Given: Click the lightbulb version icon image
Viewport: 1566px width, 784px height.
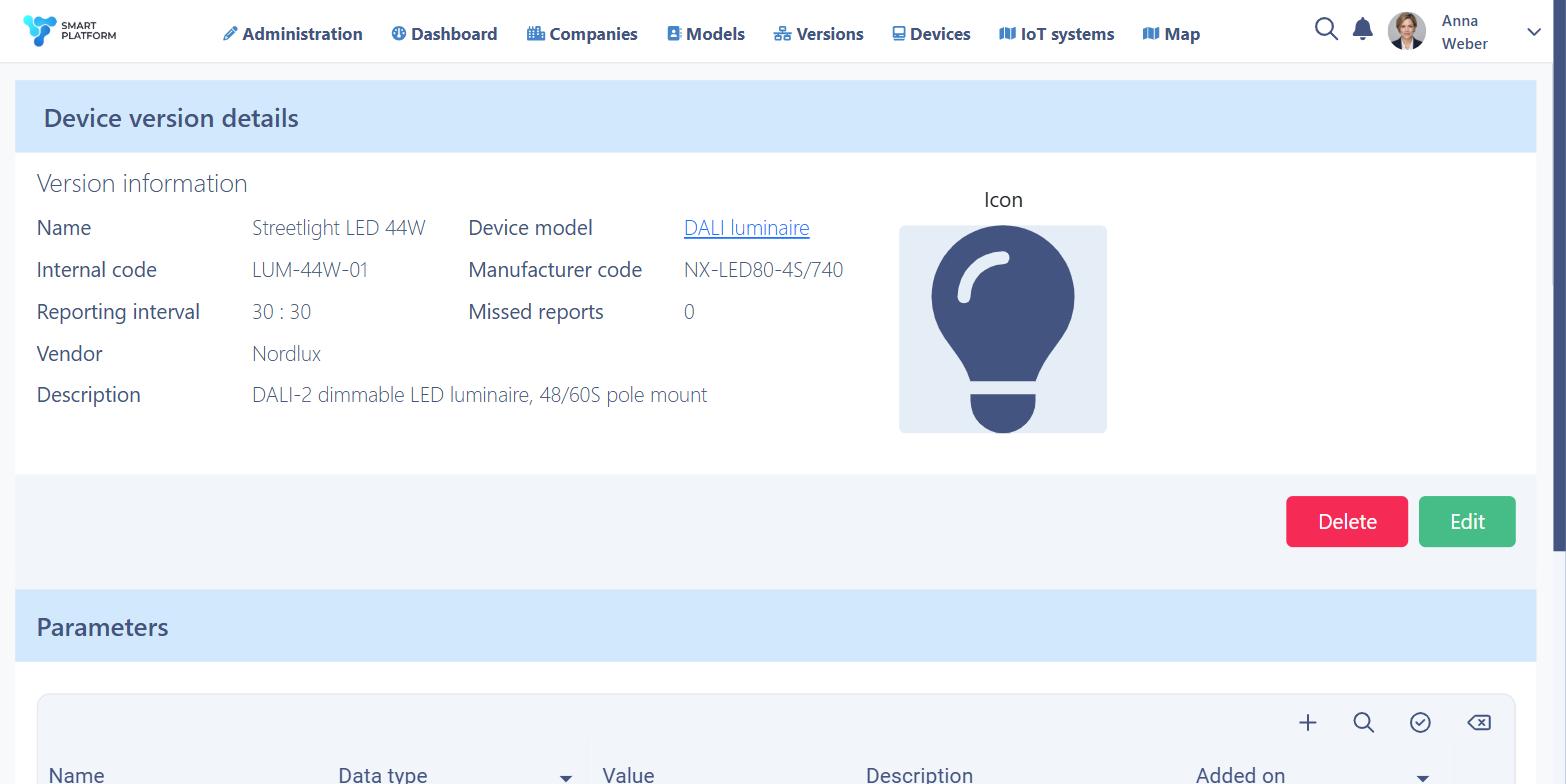Looking at the screenshot, I should pyautogui.click(x=1003, y=329).
